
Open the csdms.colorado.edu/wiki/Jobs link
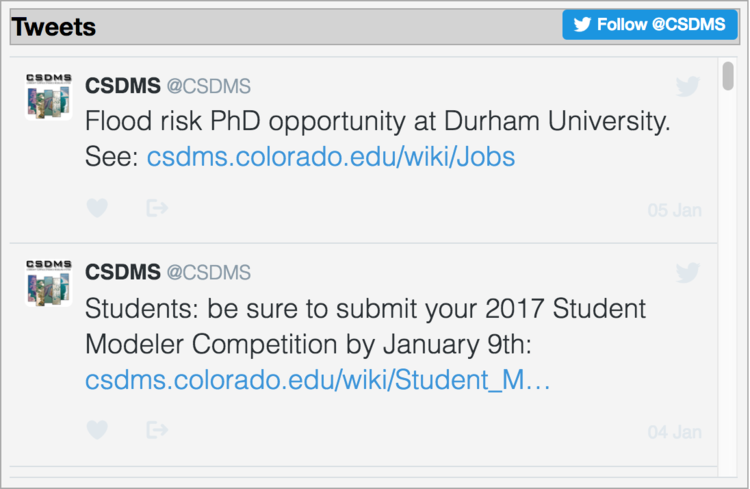coord(331,158)
